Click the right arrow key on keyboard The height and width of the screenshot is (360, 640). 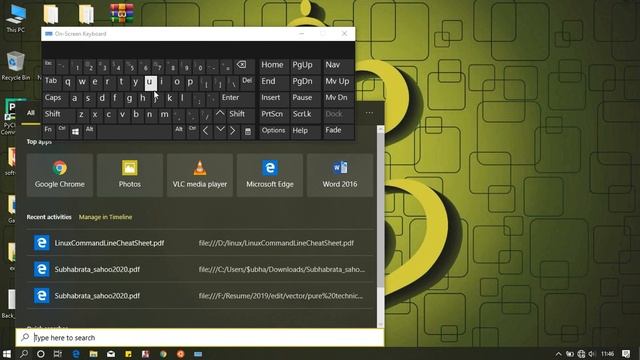click(x=233, y=131)
